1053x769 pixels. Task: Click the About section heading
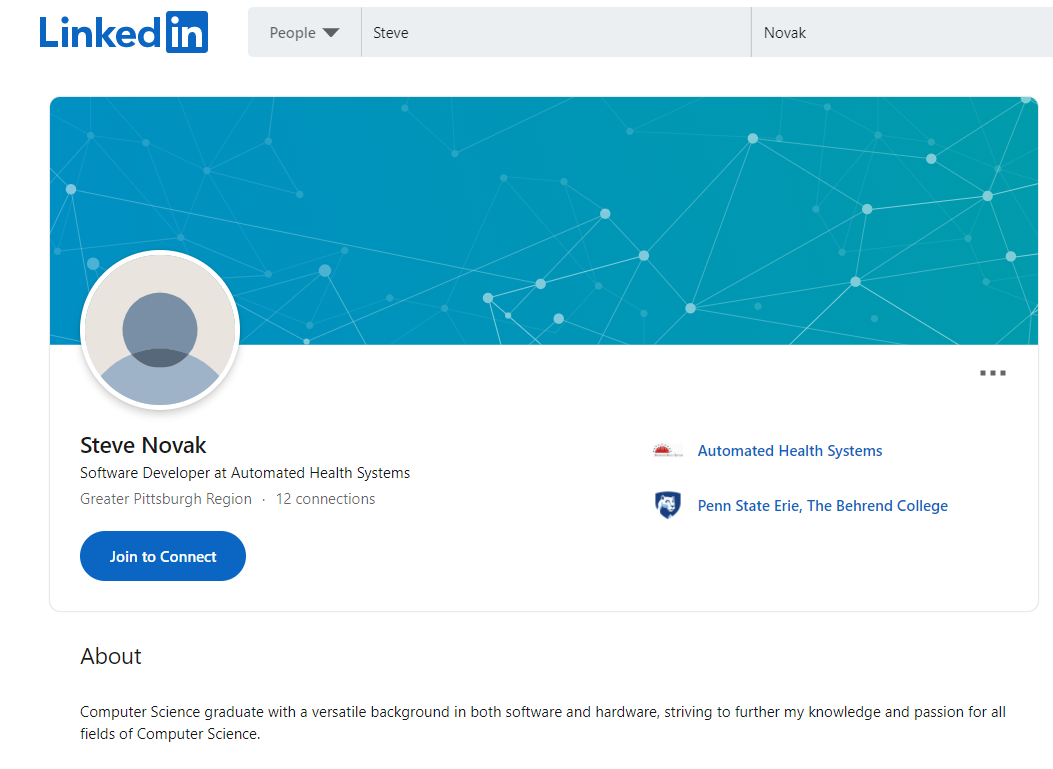click(111, 656)
